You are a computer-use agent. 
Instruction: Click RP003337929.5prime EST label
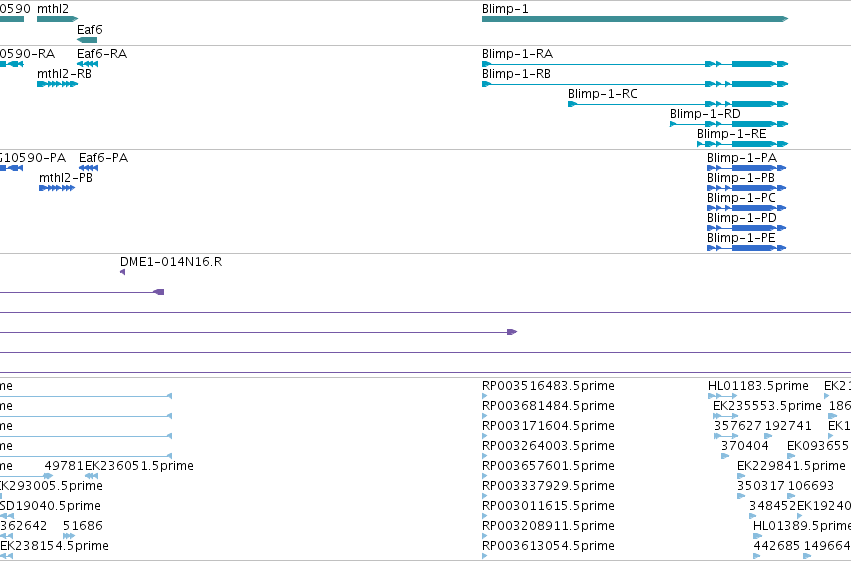[548, 486]
